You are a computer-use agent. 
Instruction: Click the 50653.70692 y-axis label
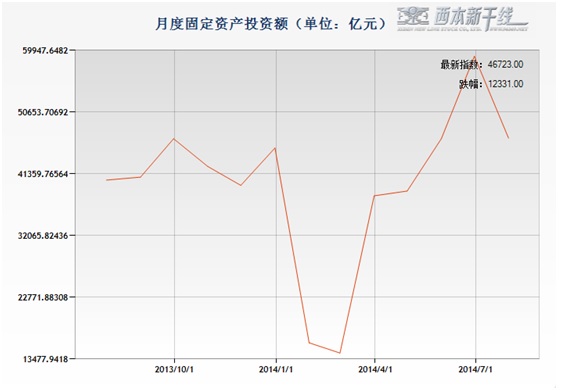pos(43,112)
